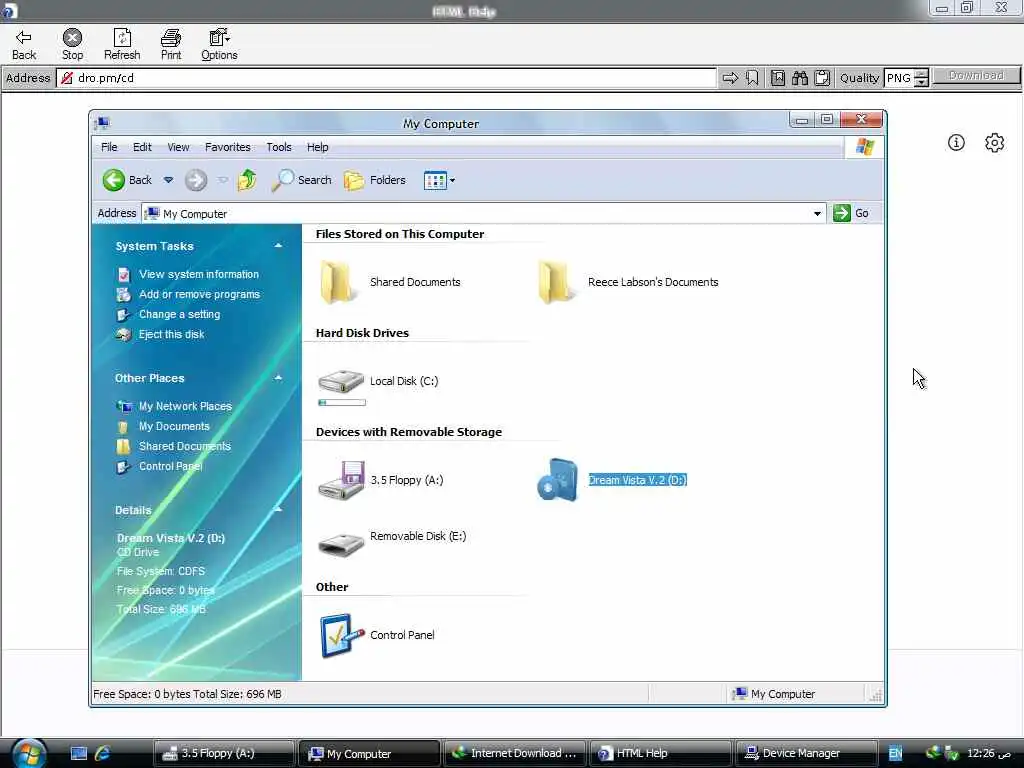
Task: Toggle the Folders pane button
Action: coord(375,180)
